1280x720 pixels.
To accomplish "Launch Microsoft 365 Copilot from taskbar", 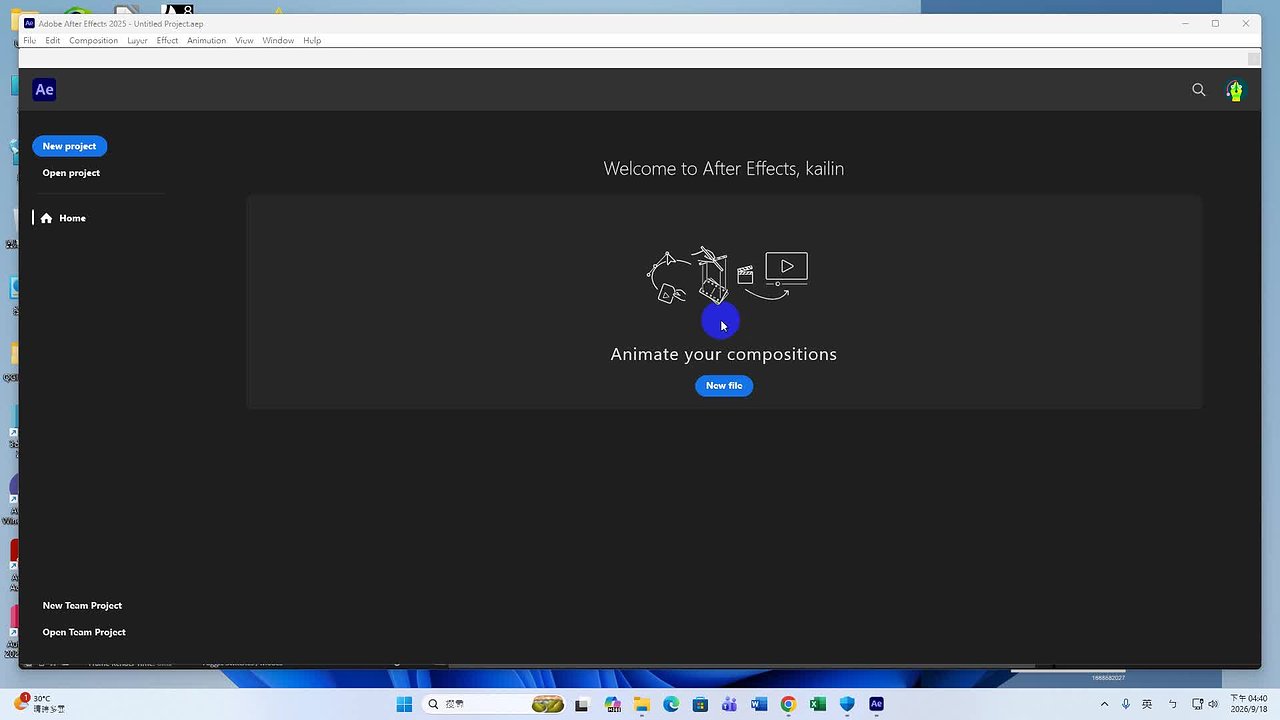I will point(612,704).
